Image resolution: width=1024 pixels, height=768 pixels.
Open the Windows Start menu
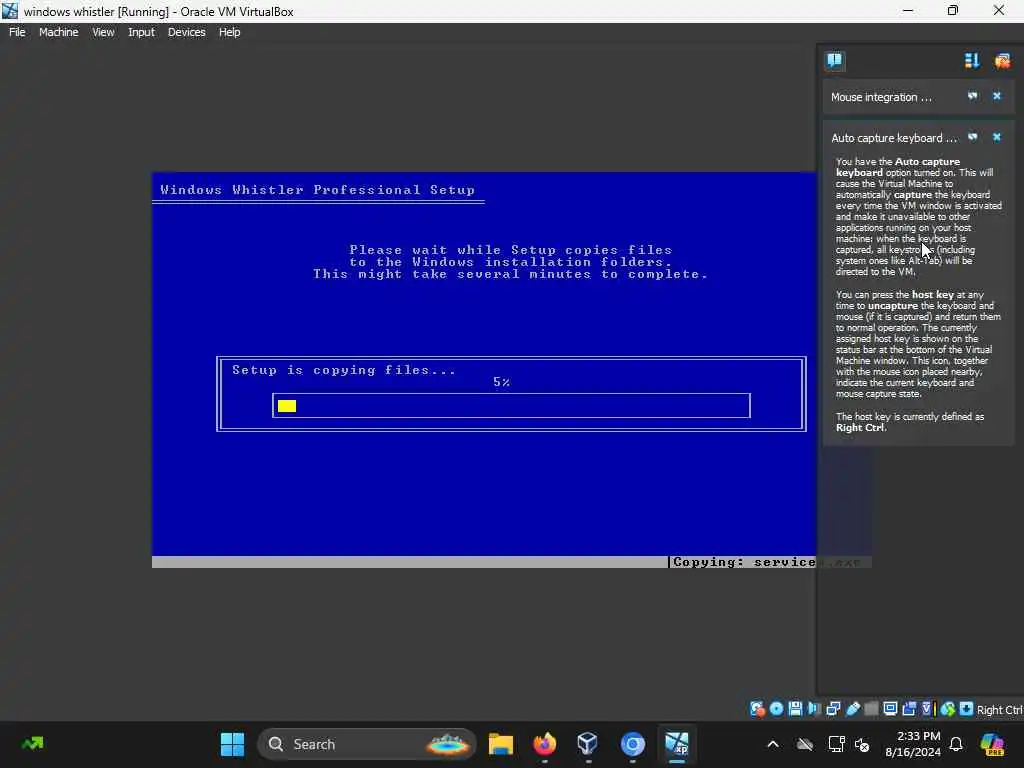[x=232, y=744]
